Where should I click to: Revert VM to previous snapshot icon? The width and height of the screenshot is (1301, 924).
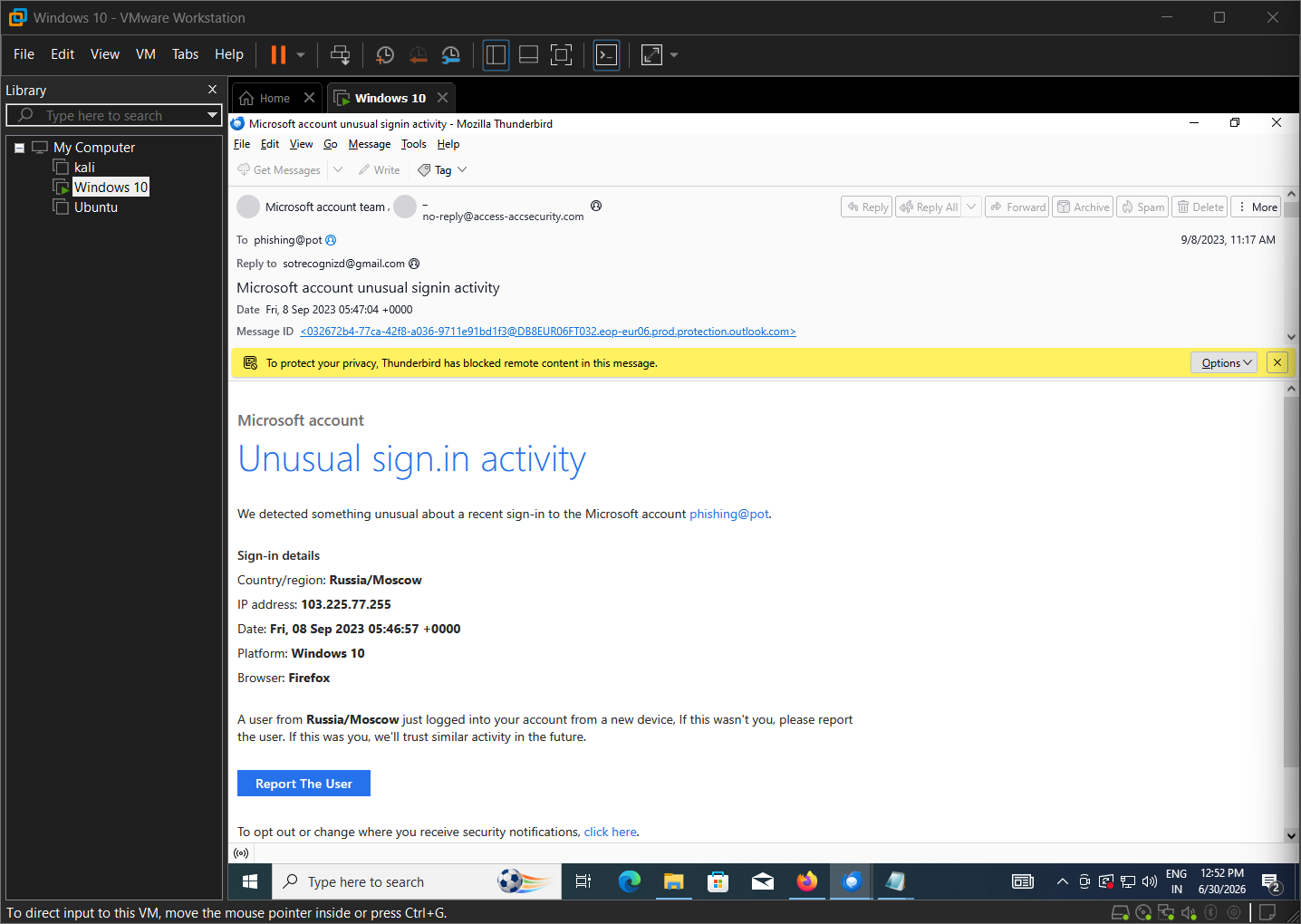418,55
